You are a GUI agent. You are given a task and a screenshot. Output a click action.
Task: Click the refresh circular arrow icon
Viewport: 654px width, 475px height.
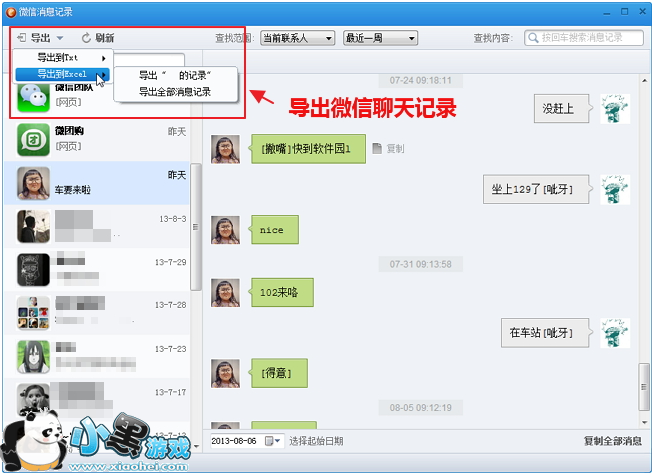click(86, 38)
